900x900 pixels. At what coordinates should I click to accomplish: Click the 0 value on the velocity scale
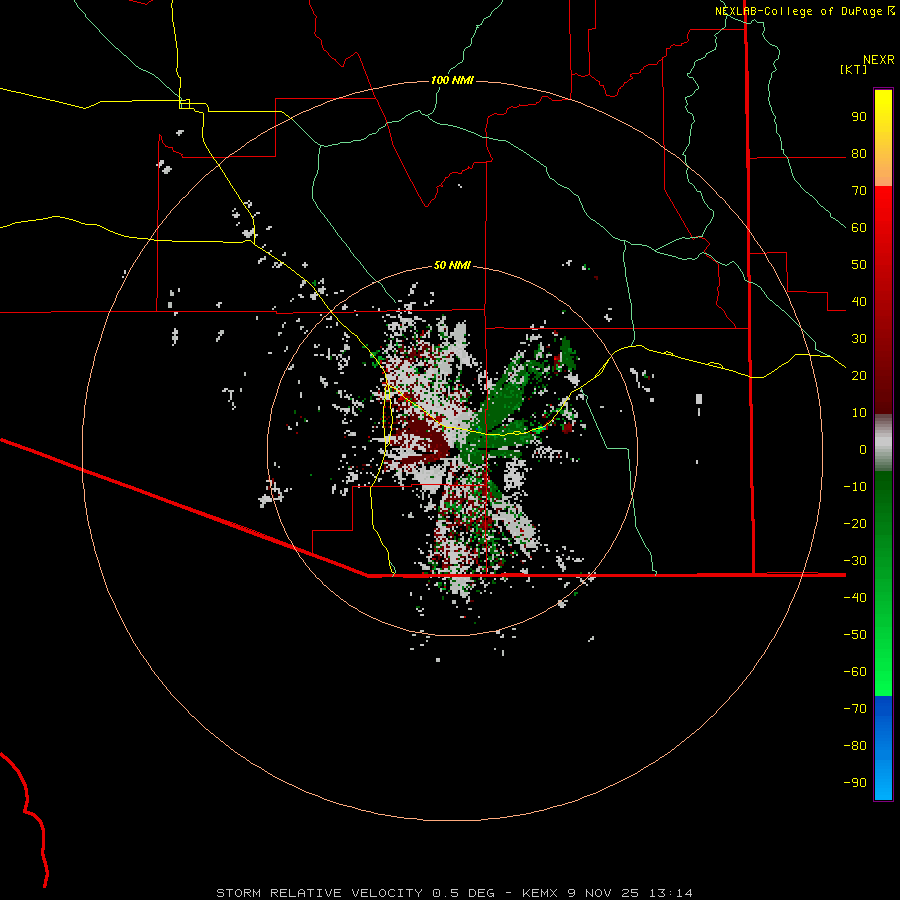863,449
